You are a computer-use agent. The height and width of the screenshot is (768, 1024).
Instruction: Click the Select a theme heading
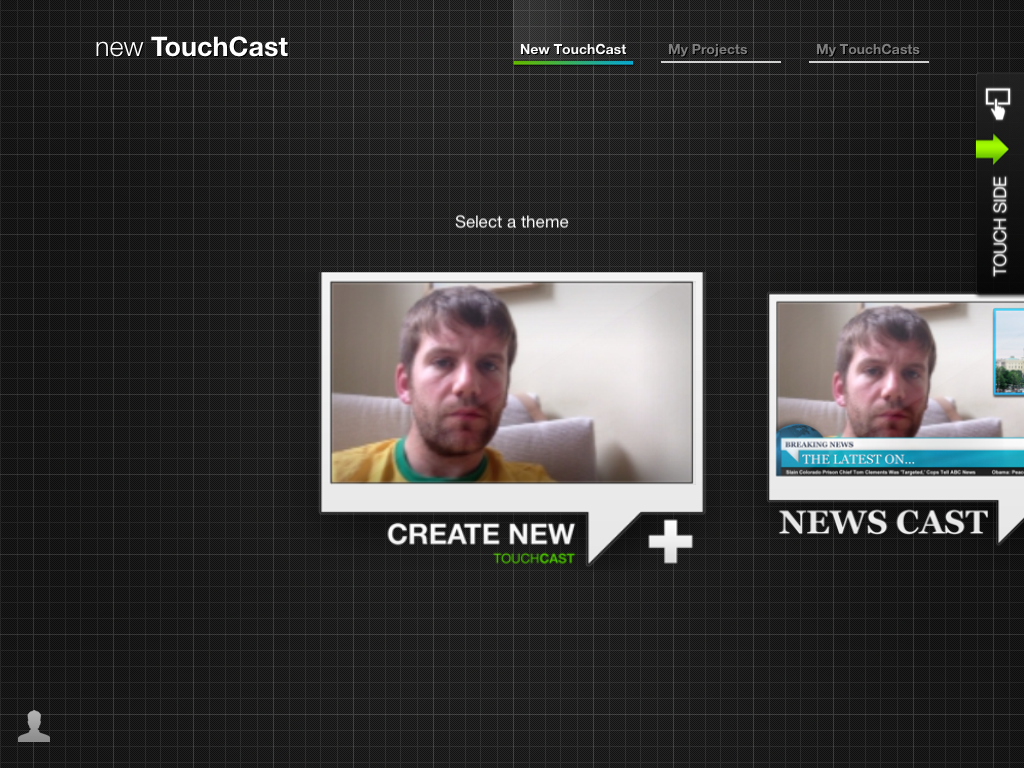tap(511, 221)
